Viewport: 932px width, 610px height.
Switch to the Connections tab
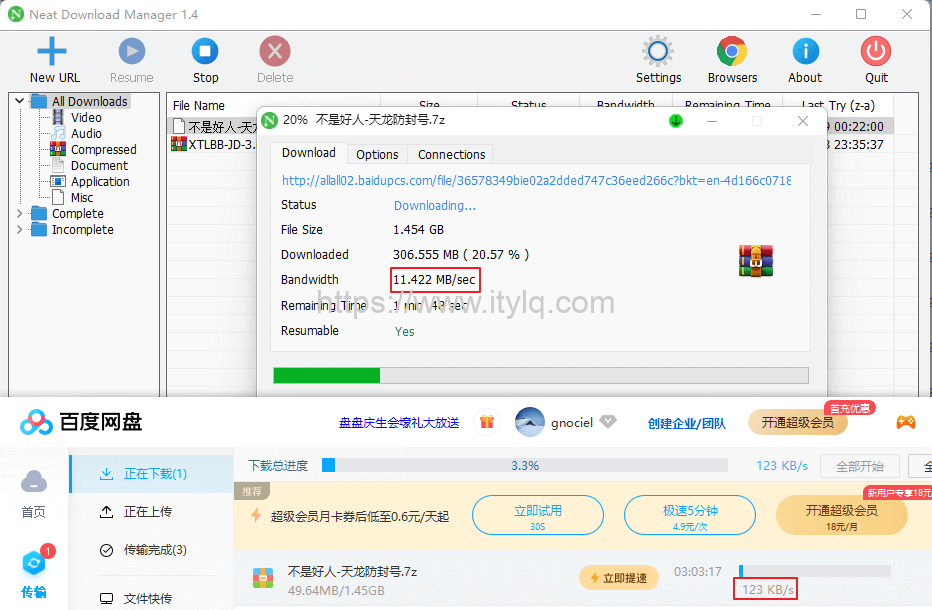point(450,154)
